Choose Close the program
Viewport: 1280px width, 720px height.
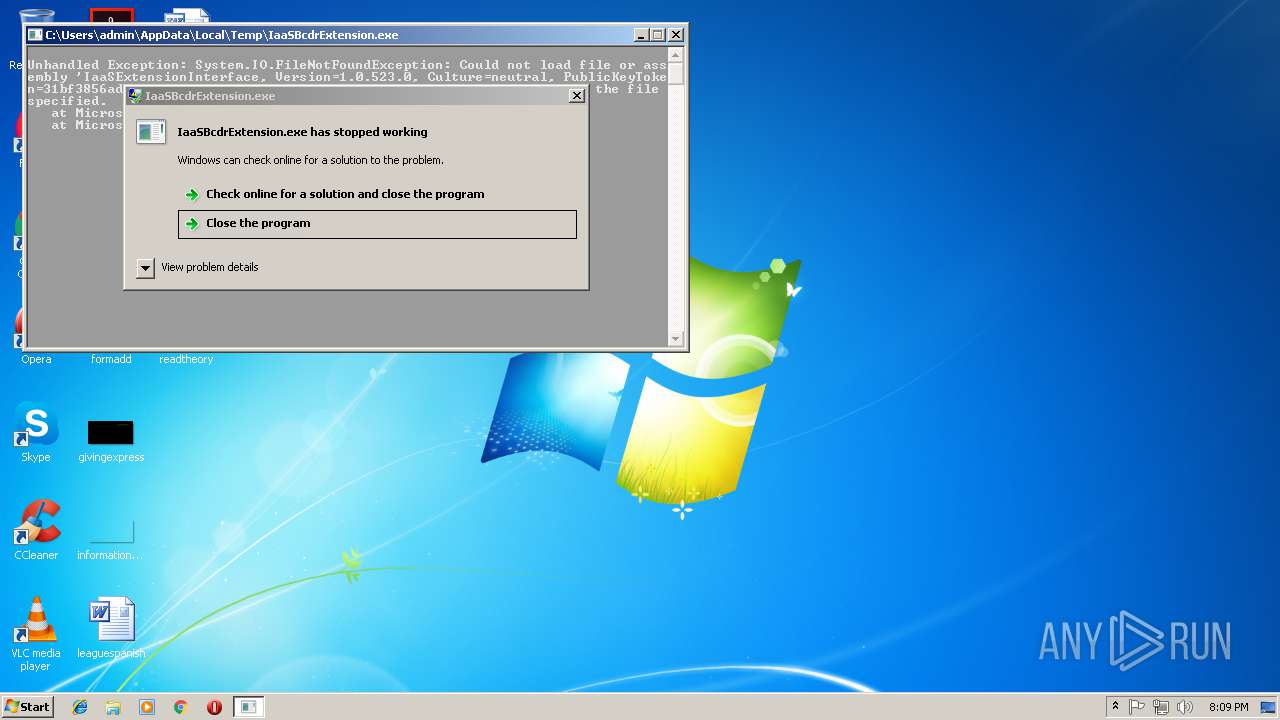point(377,224)
